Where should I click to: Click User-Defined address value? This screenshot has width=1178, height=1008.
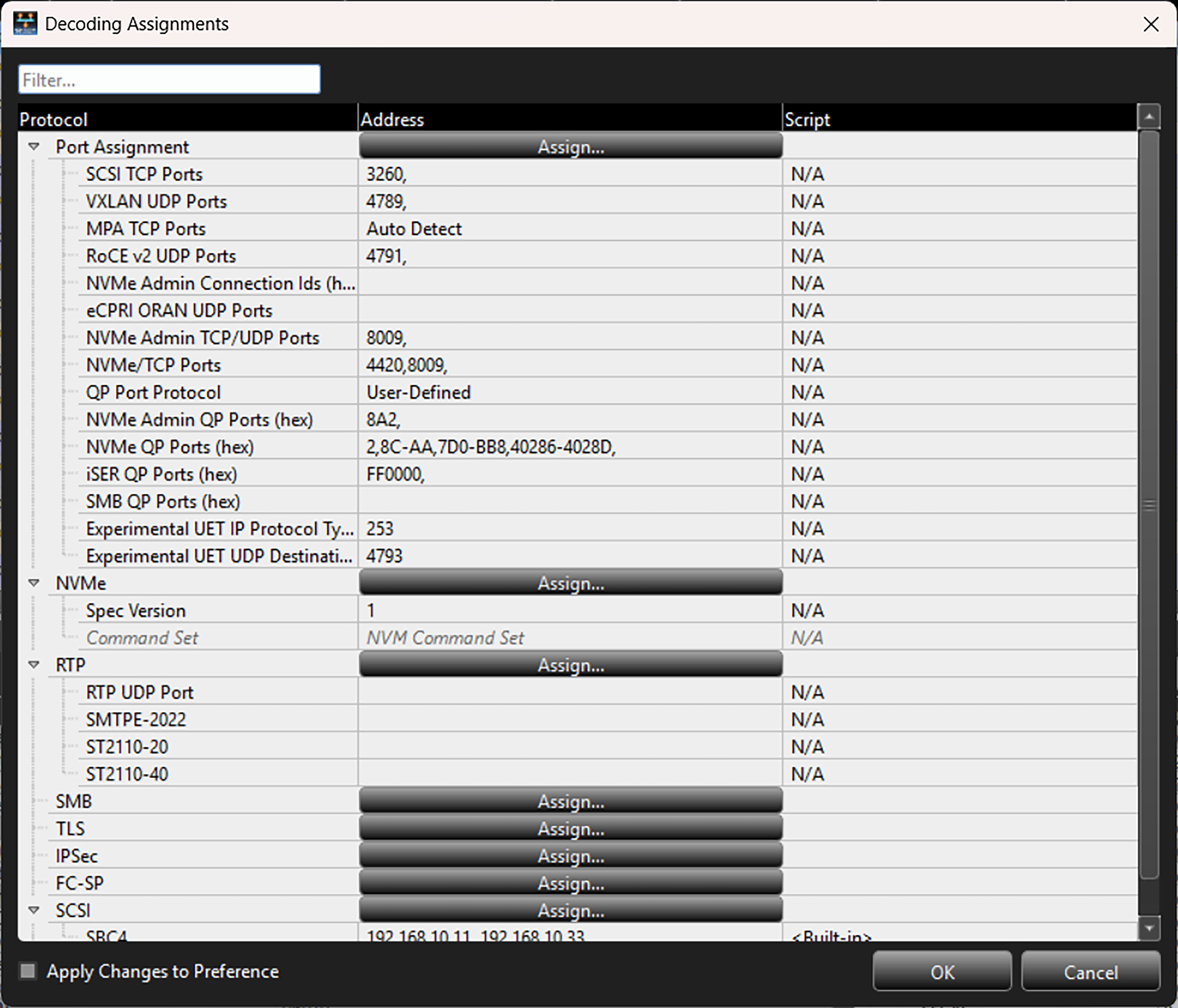click(419, 392)
